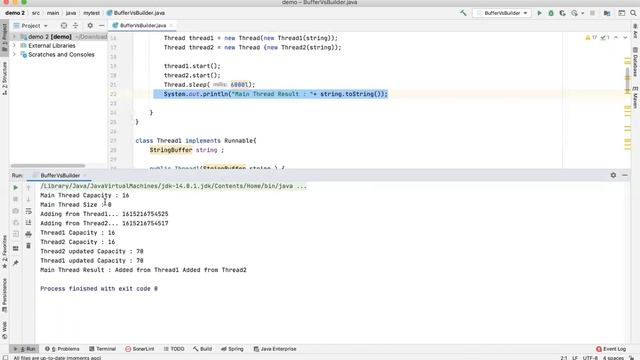The image size is (640, 360).
Task: Open the Spring tool window
Action: [x=232, y=349]
